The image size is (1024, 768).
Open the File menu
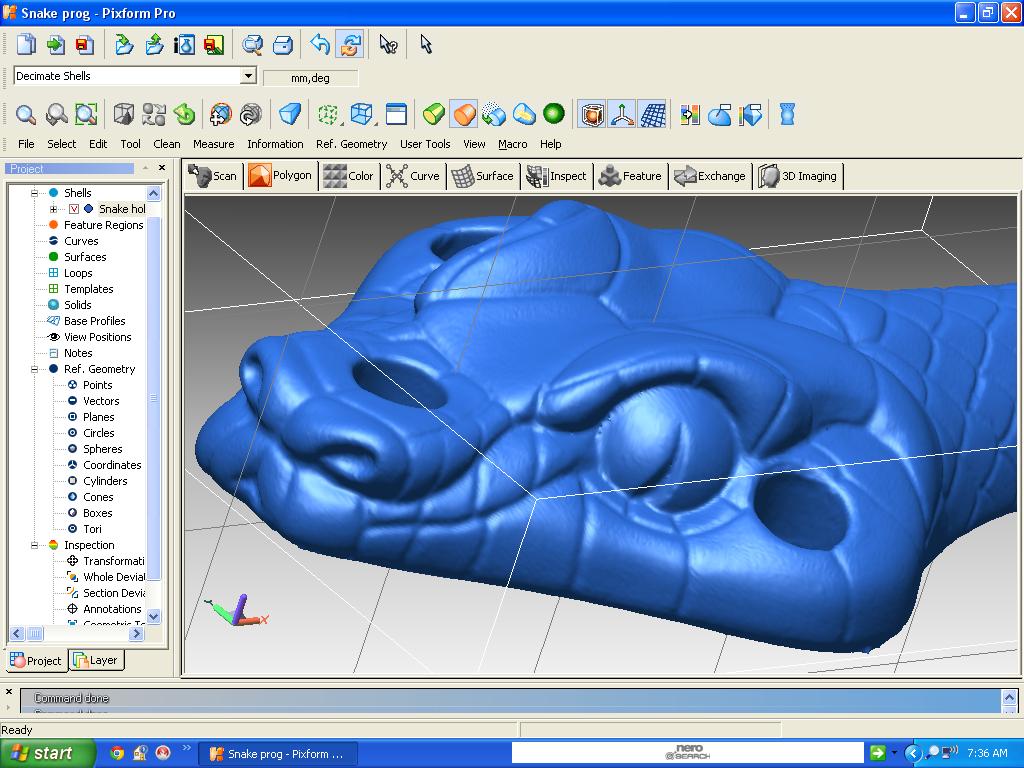point(26,144)
